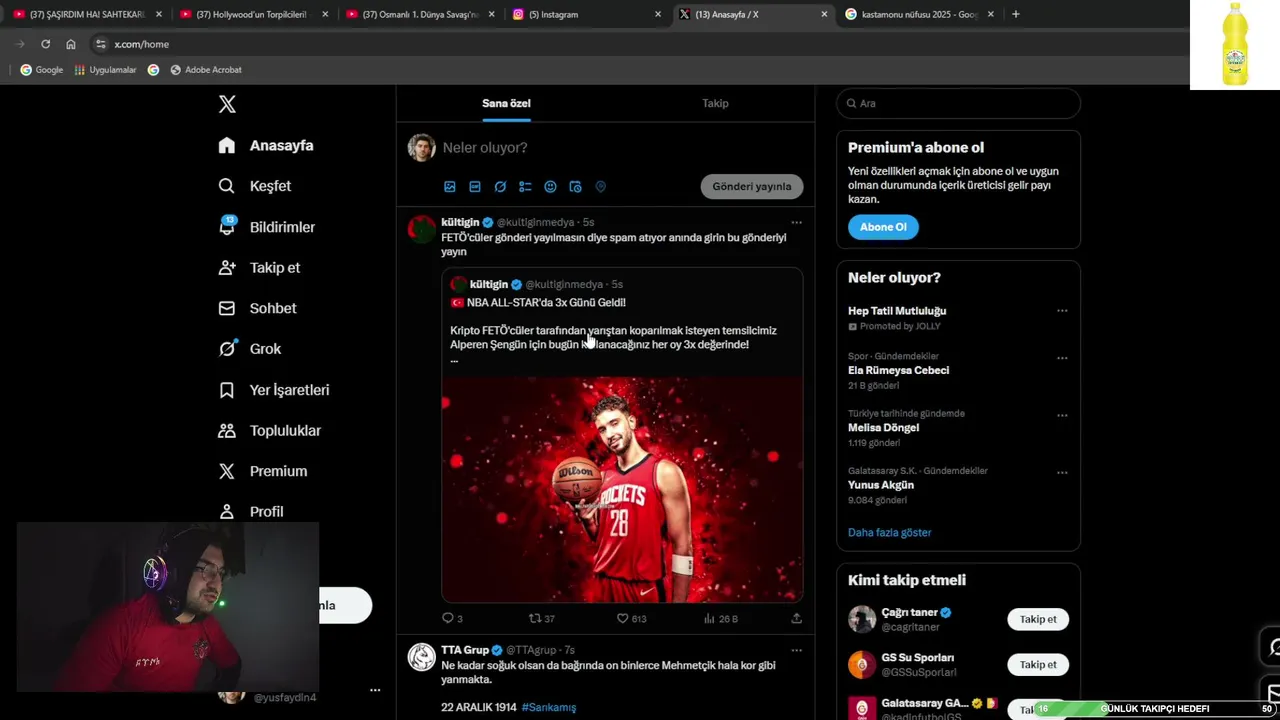Screen dimensions: 1280x720
Task: Switch to the Instagram browser tab
Action: [587, 14]
